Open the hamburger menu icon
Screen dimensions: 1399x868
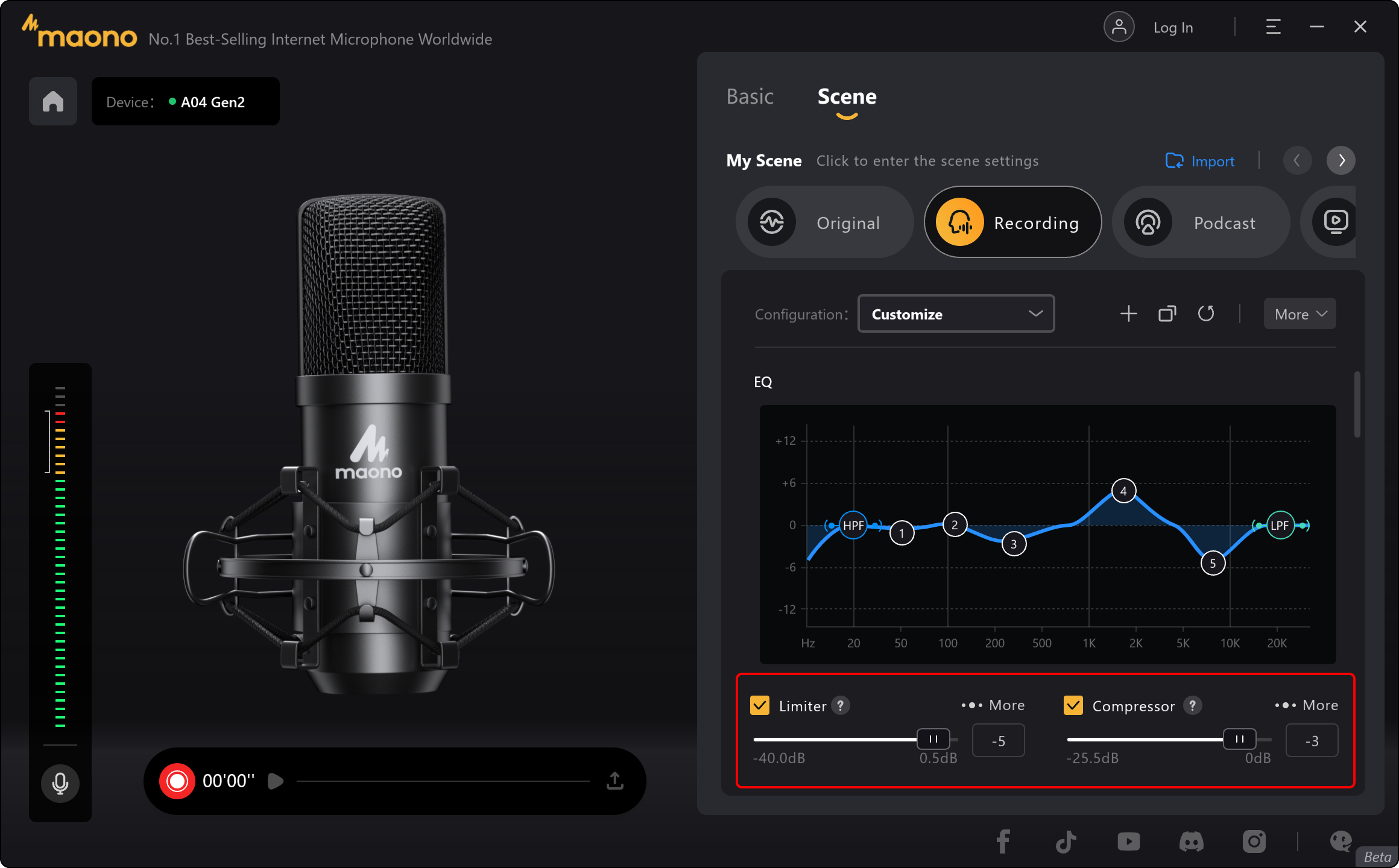(1273, 27)
